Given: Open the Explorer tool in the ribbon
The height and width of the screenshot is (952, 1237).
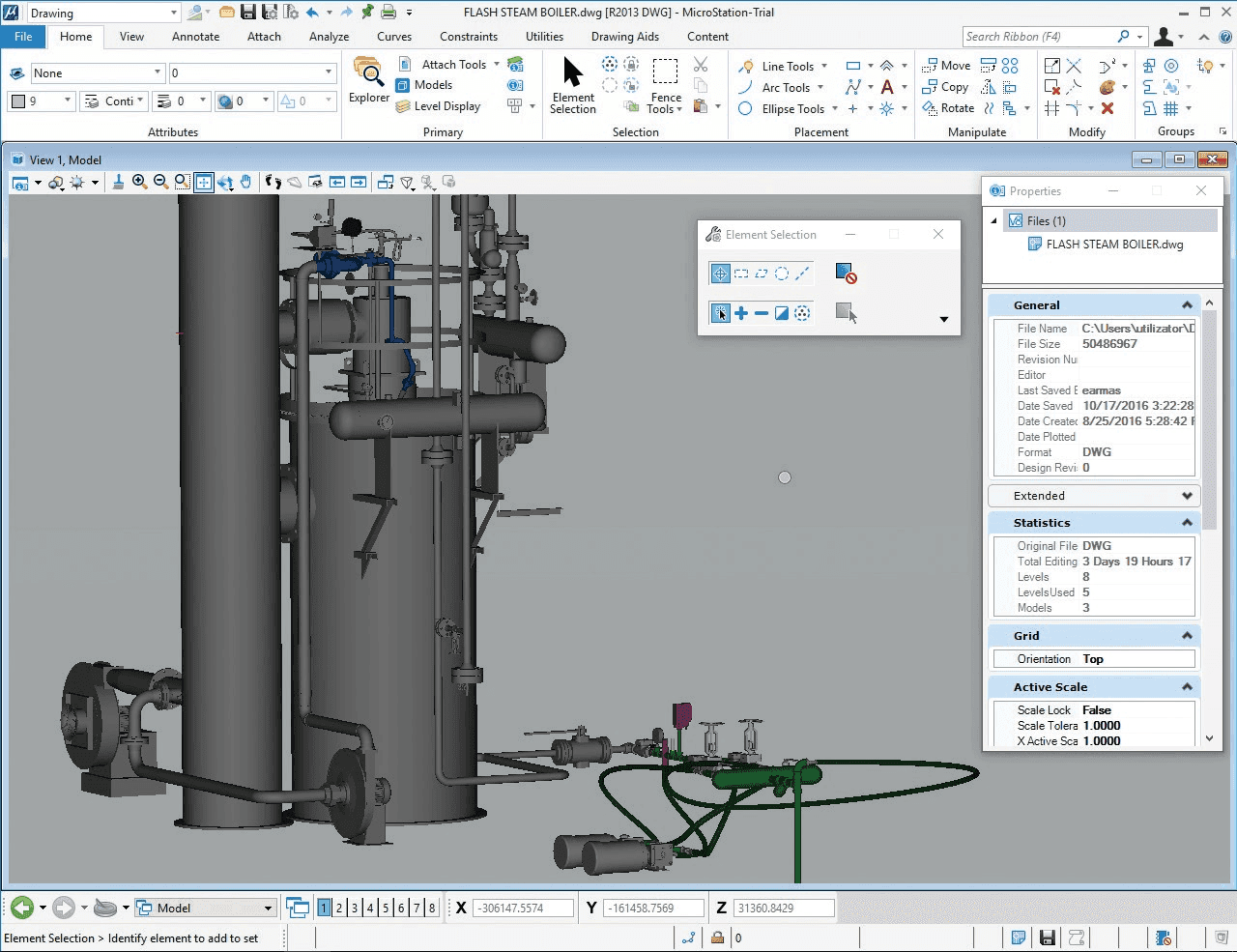Looking at the screenshot, I should (x=368, y=79).
